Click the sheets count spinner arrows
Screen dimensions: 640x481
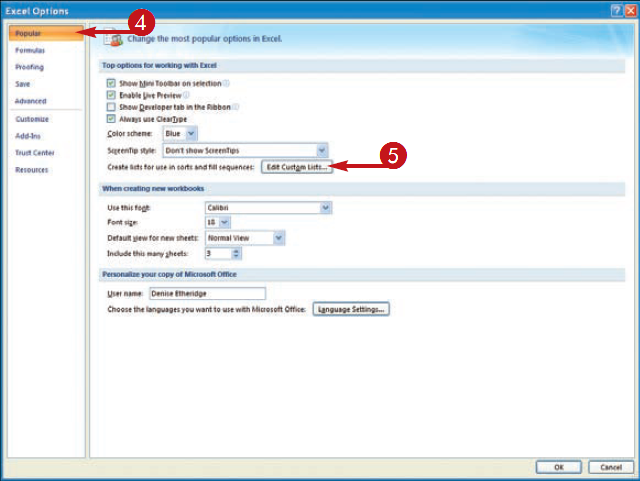pyautogui.click(x=236, y=254)
